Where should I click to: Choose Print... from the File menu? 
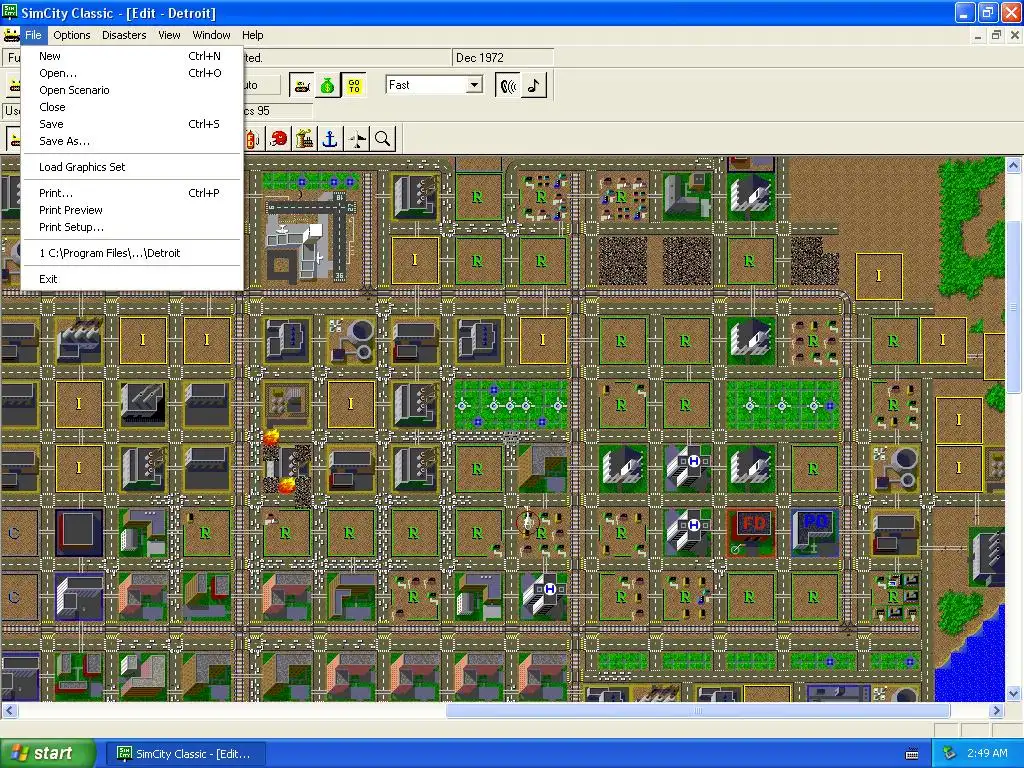pos(132,193)
